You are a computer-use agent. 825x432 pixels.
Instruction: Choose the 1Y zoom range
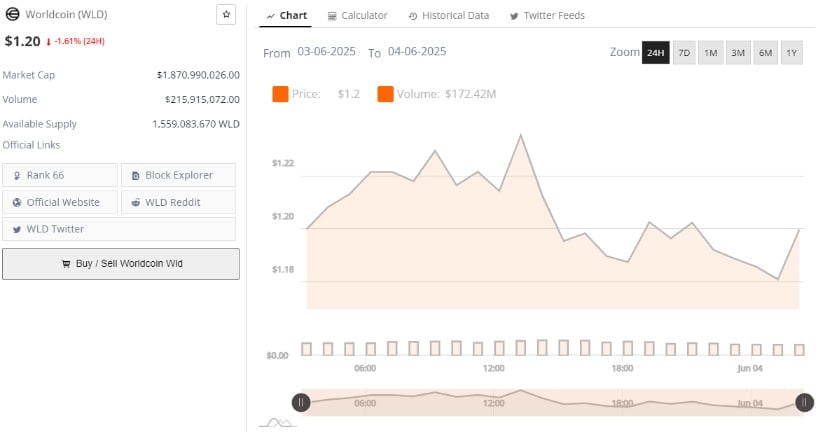tap(792, 53)
